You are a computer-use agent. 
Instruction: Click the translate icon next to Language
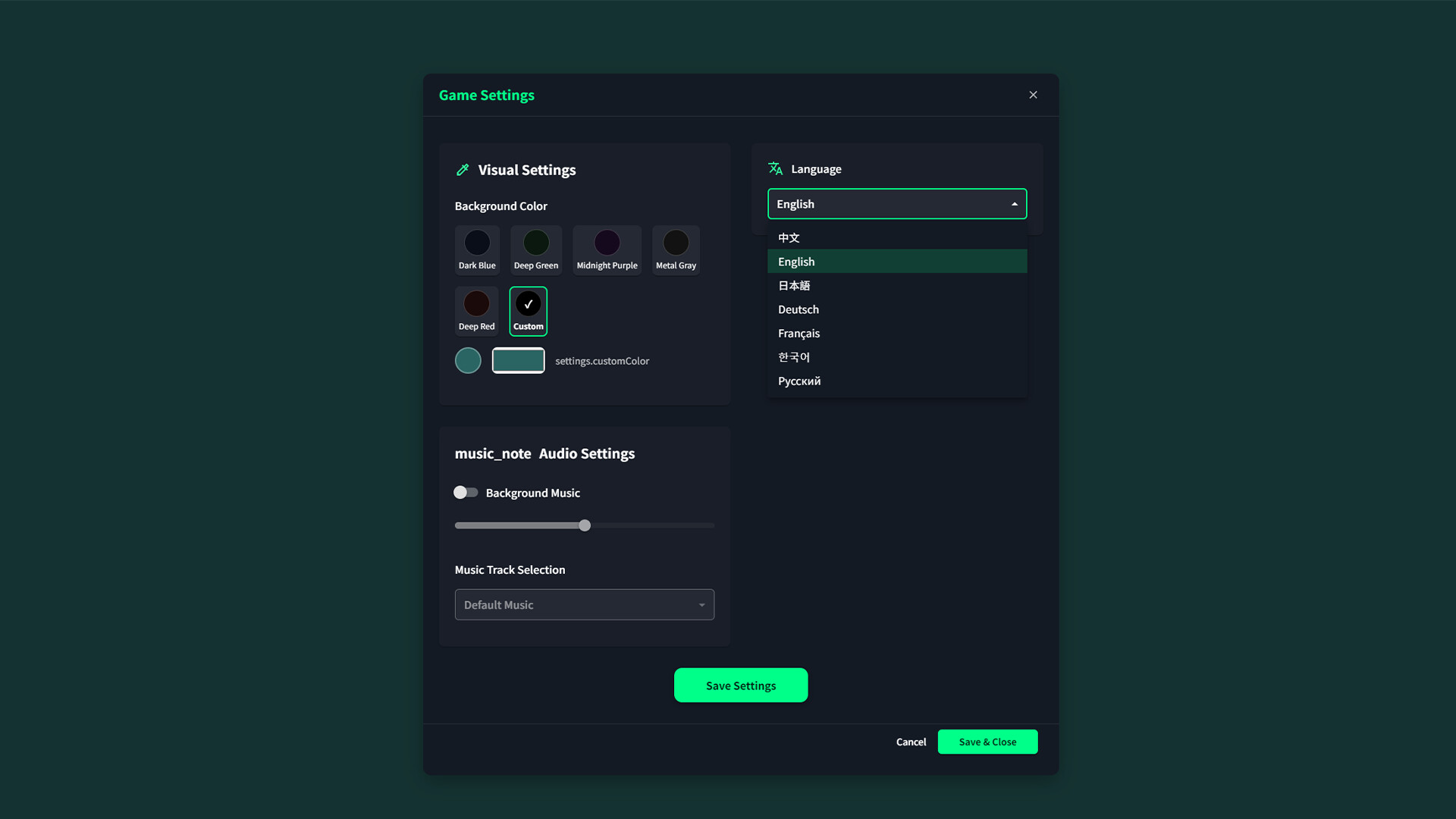point(775,168)
